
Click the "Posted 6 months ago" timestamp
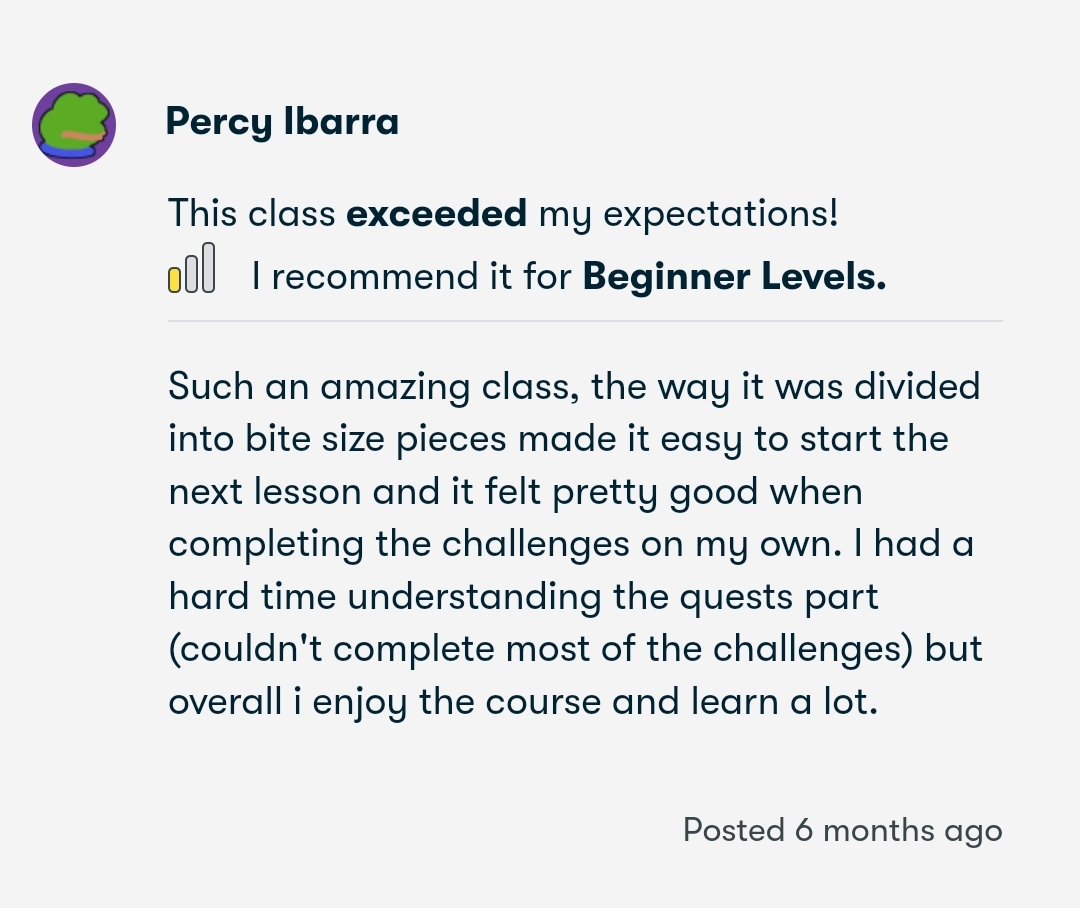coord(842,830)
